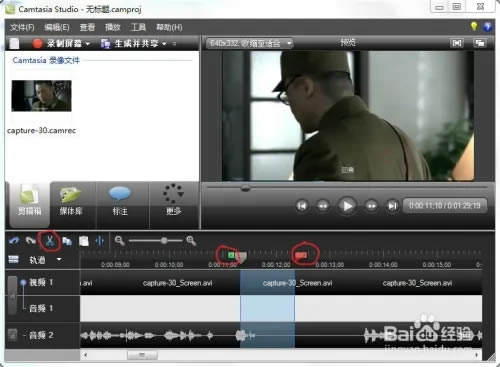Click the copy icon in timeline toolbar
This screenshot has width=500, height=367.
click(67, 241)
